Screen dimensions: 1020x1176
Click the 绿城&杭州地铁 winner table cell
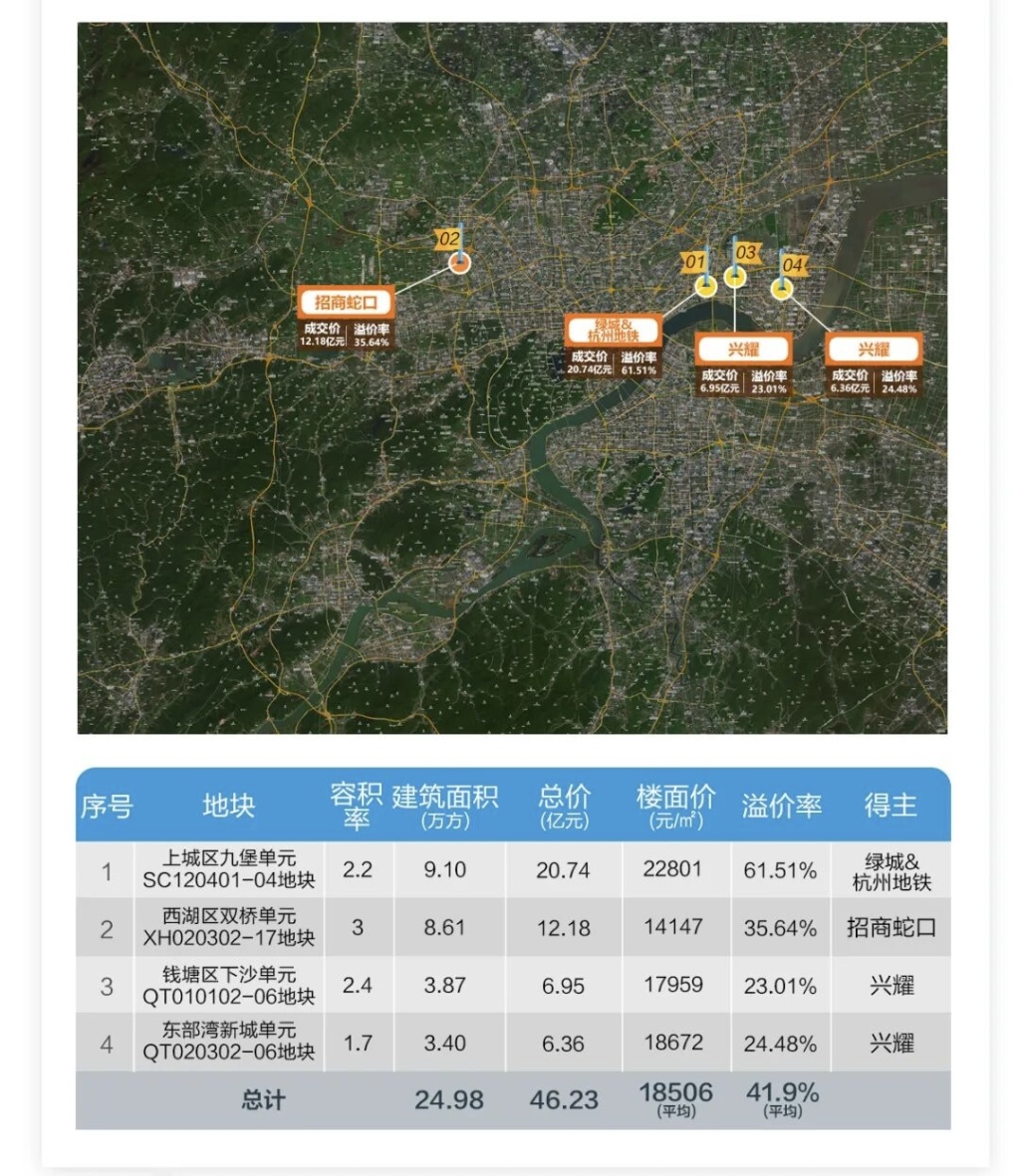click(892, 869)
